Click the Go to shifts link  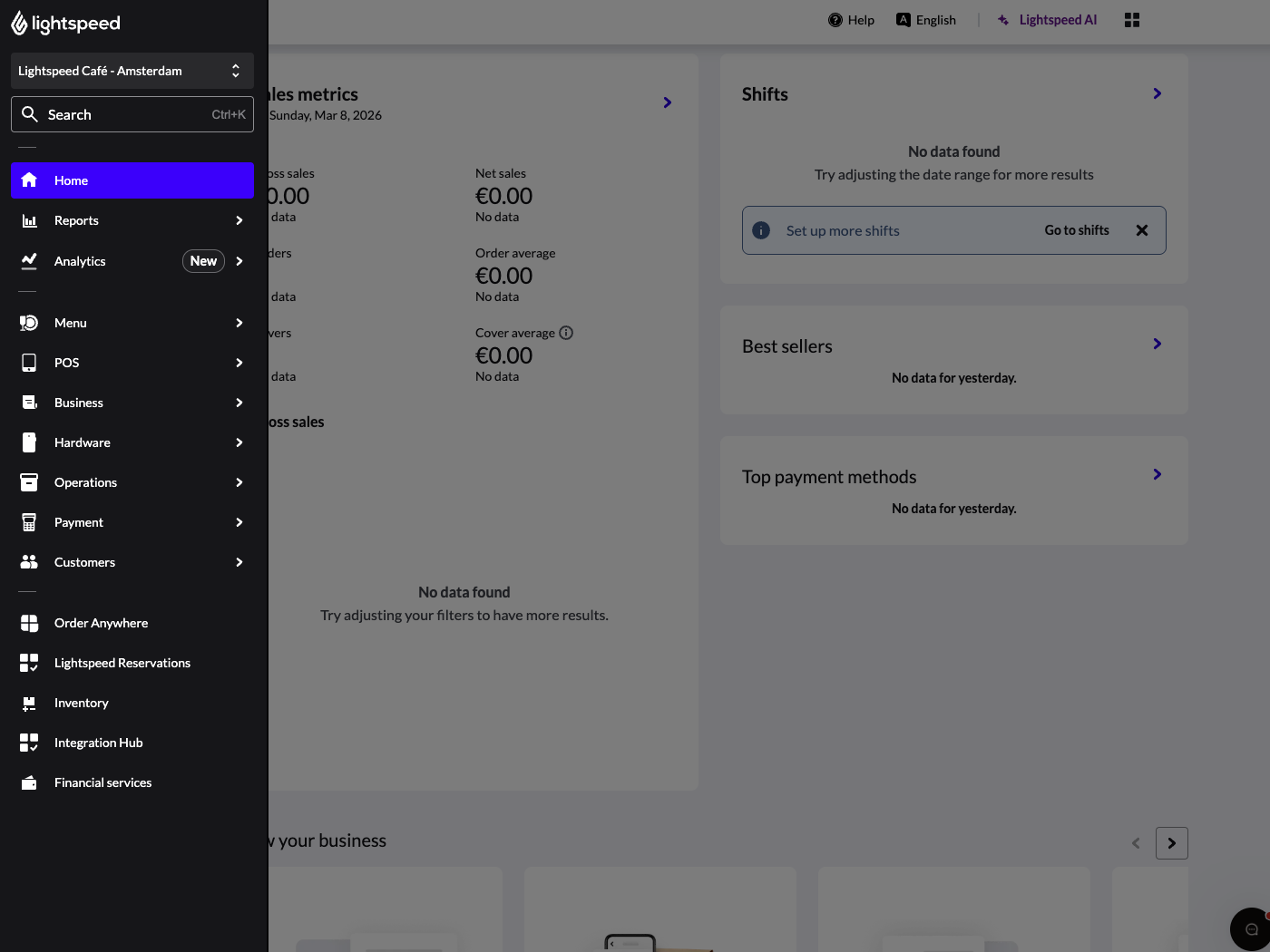tap(1076, 230)
